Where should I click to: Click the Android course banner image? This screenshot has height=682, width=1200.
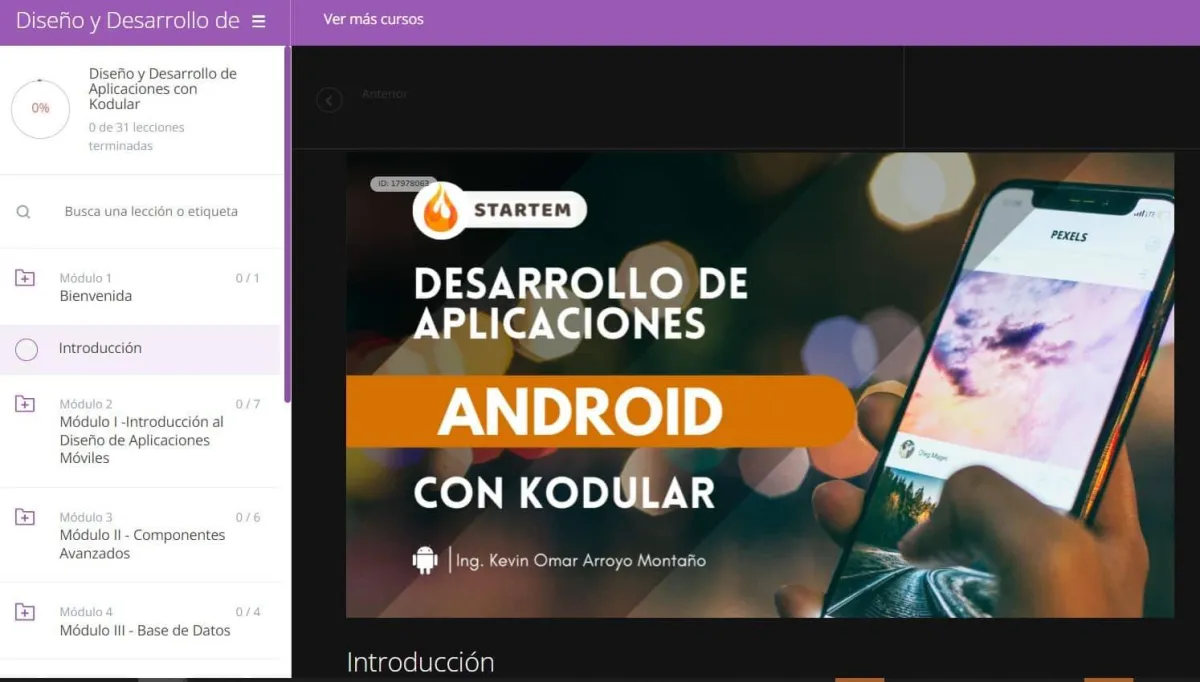coord(760,385)
